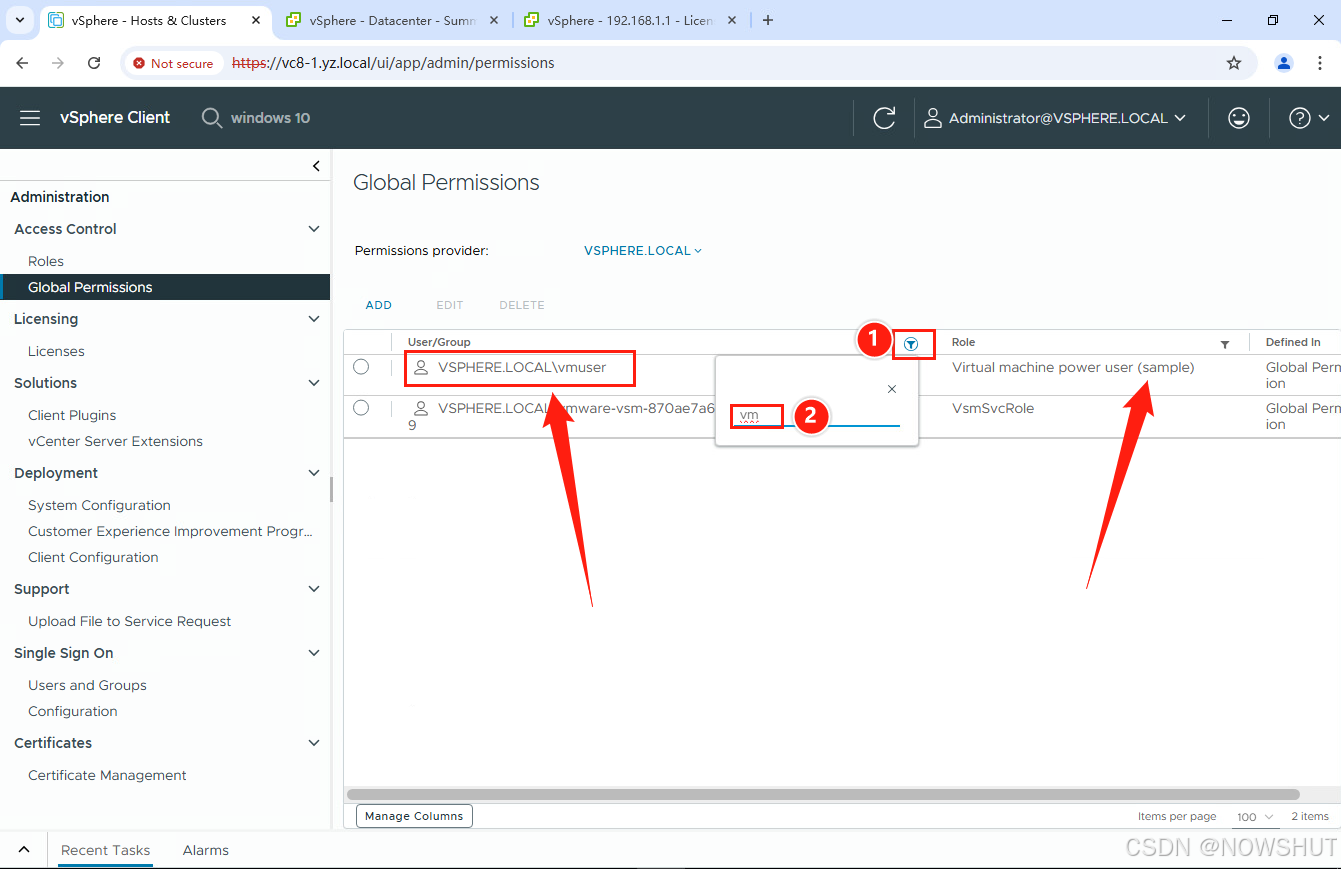The width and height of the screenshot is (1341, 869).
Task: Open Customer Experience Improvement Program page
Action: (170, 531)
